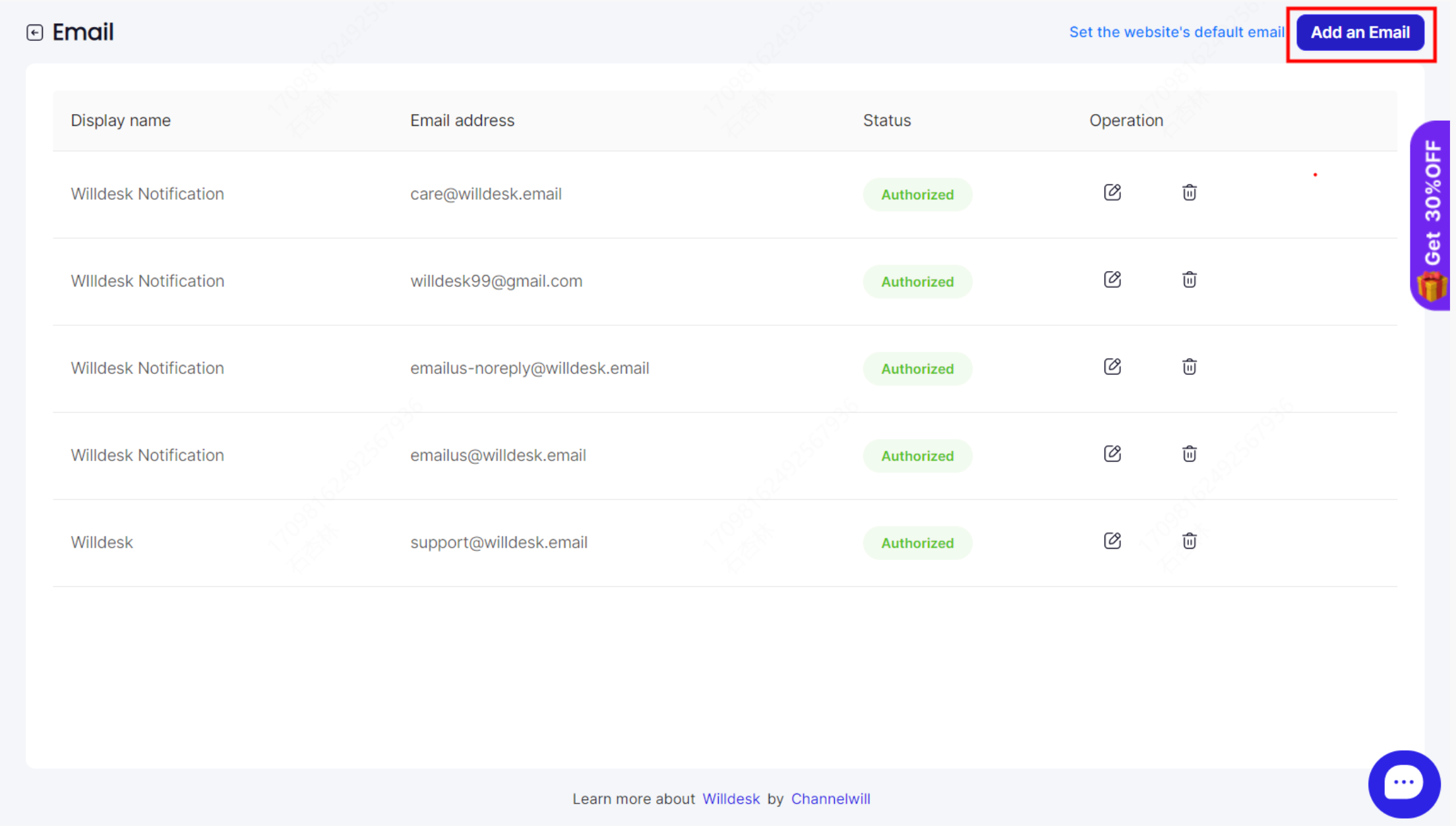Click the Authorized badge for support@willdesk.email
The image size is (1456, 826).
pyautogui.click(x=917, y=543)
